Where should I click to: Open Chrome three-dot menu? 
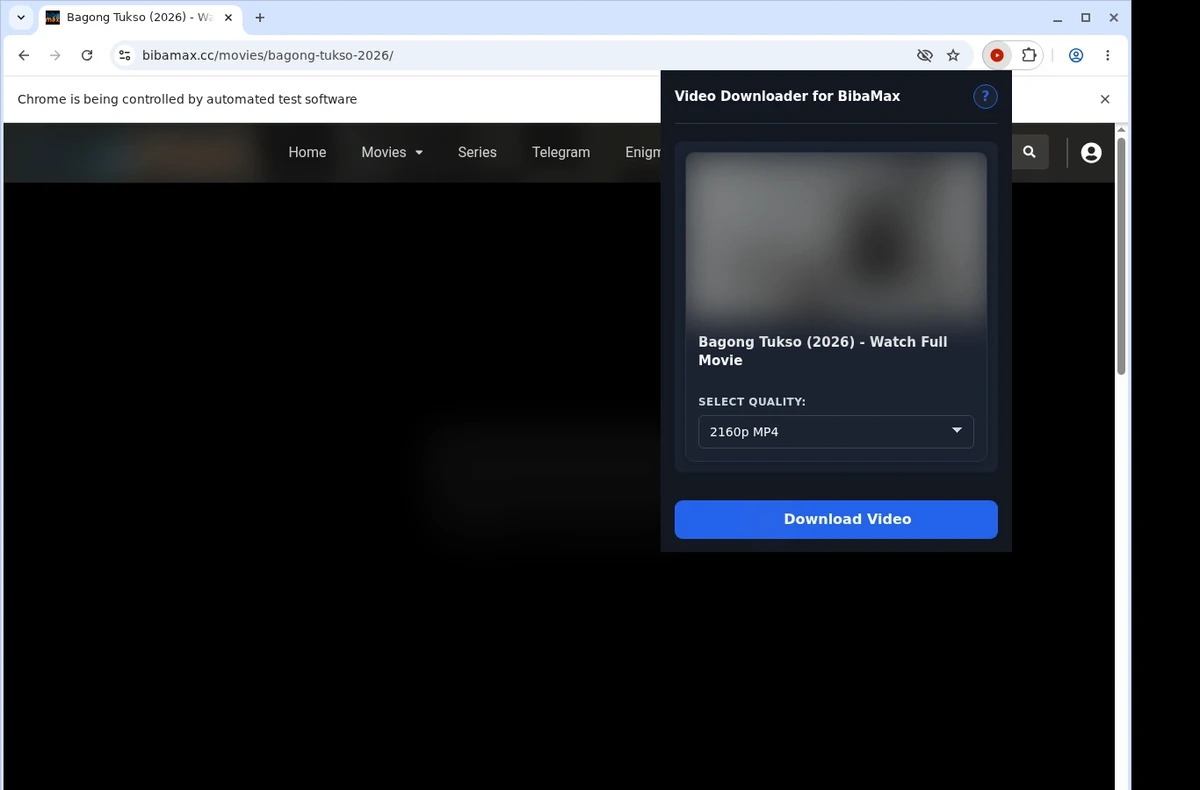(x=1107, y=56)
